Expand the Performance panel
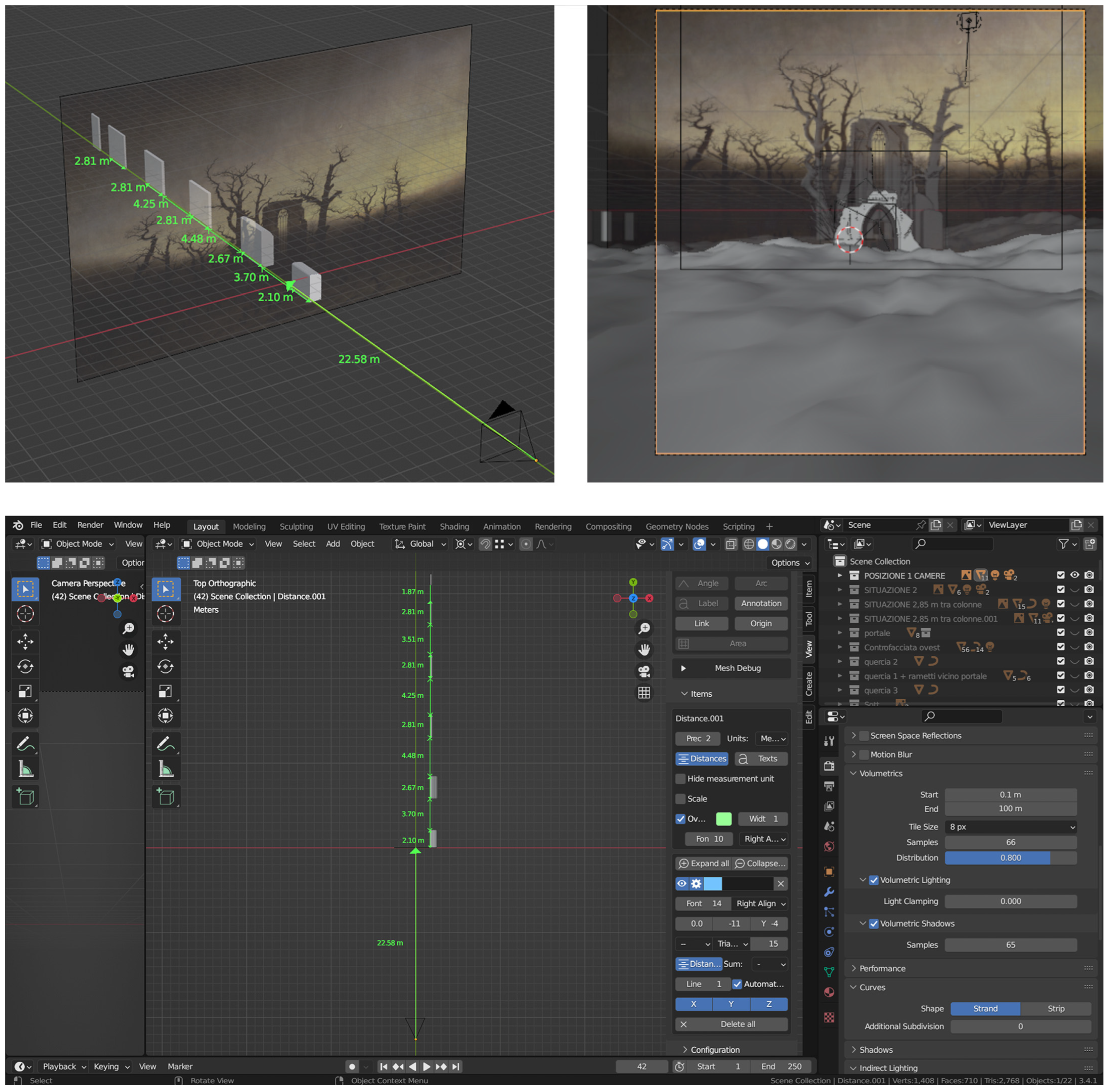Screen dimensions: 1109x1092 click(x=882, y=968)
